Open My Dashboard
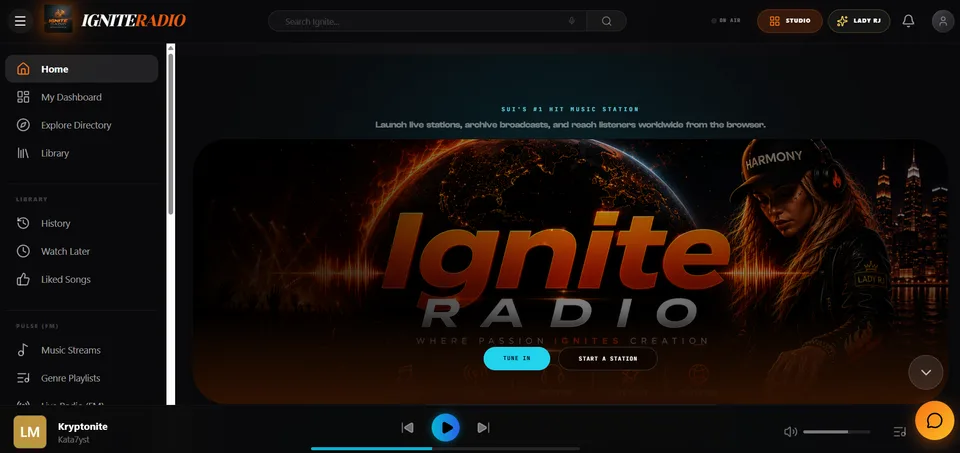 81,97
